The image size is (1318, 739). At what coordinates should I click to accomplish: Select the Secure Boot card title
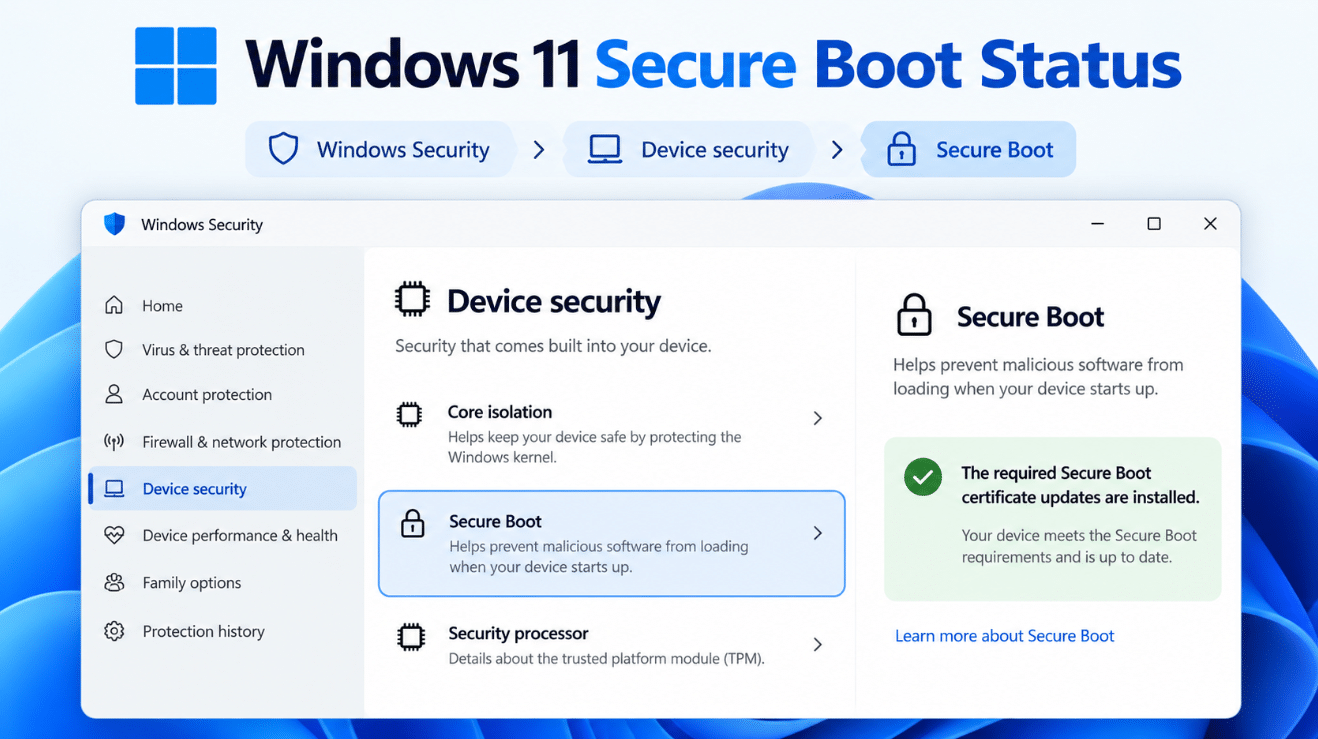point(495,521)
